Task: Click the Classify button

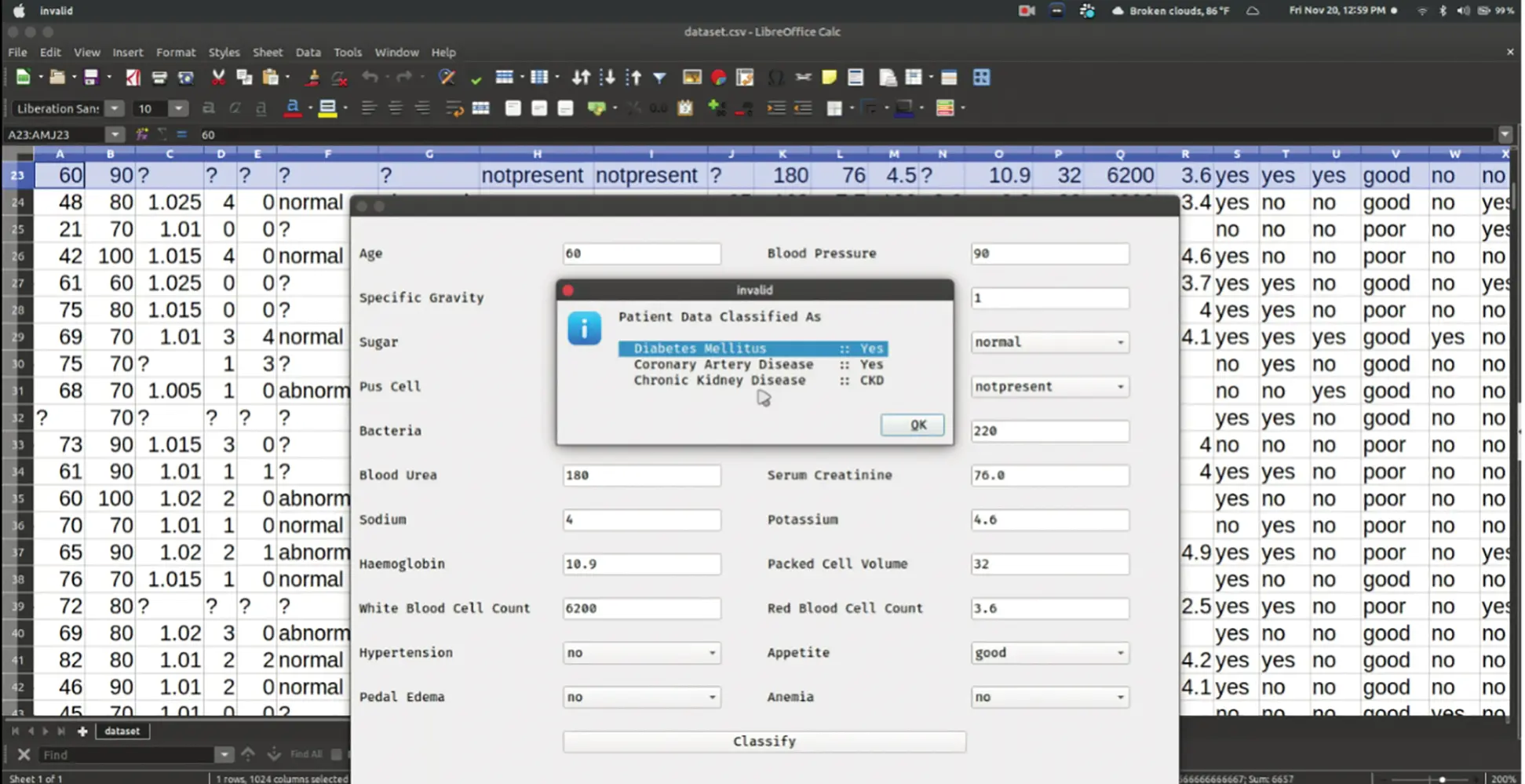Action: pos(764,741)
